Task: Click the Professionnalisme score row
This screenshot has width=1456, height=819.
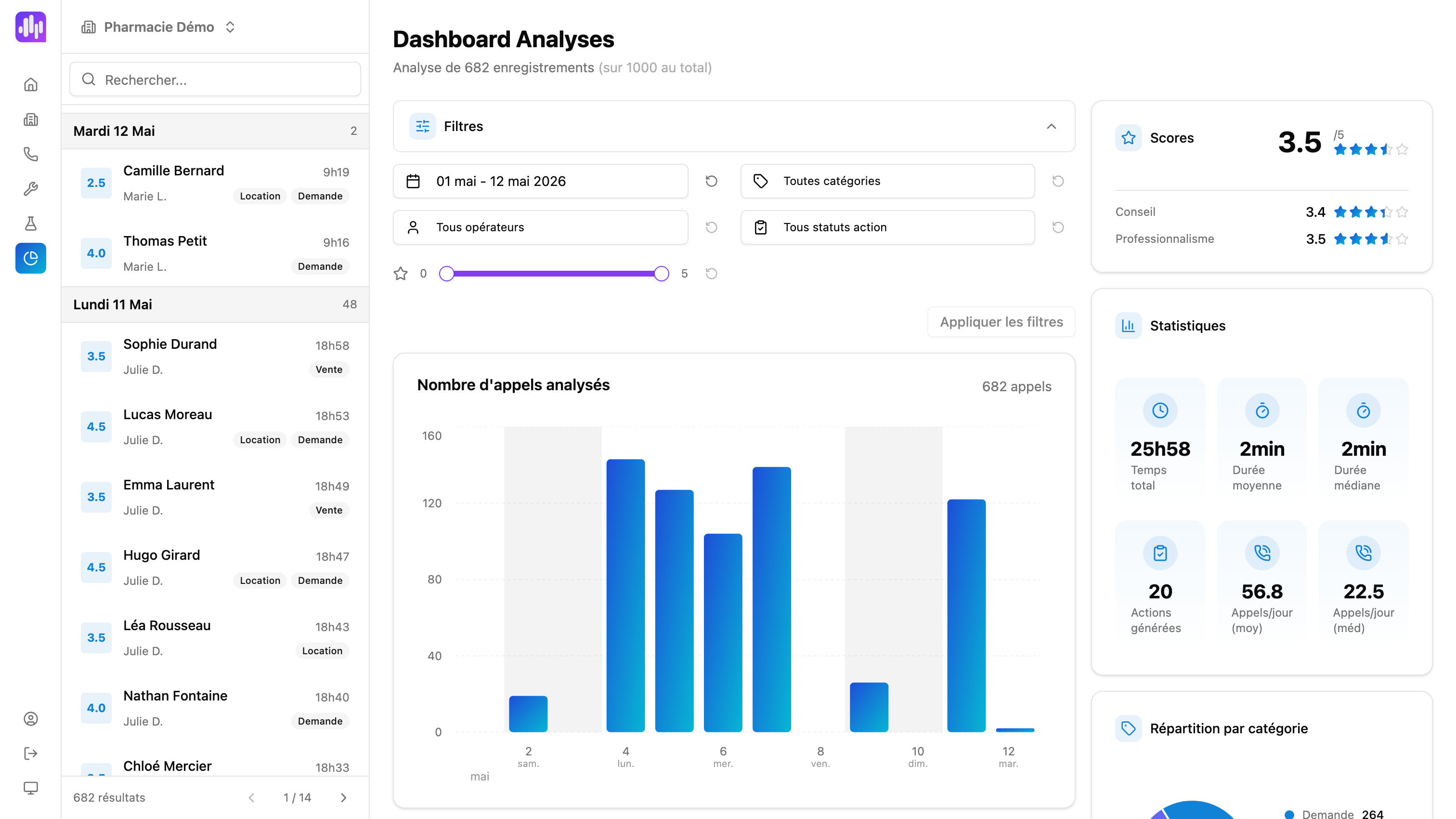Action: (x=1261, y=239)
